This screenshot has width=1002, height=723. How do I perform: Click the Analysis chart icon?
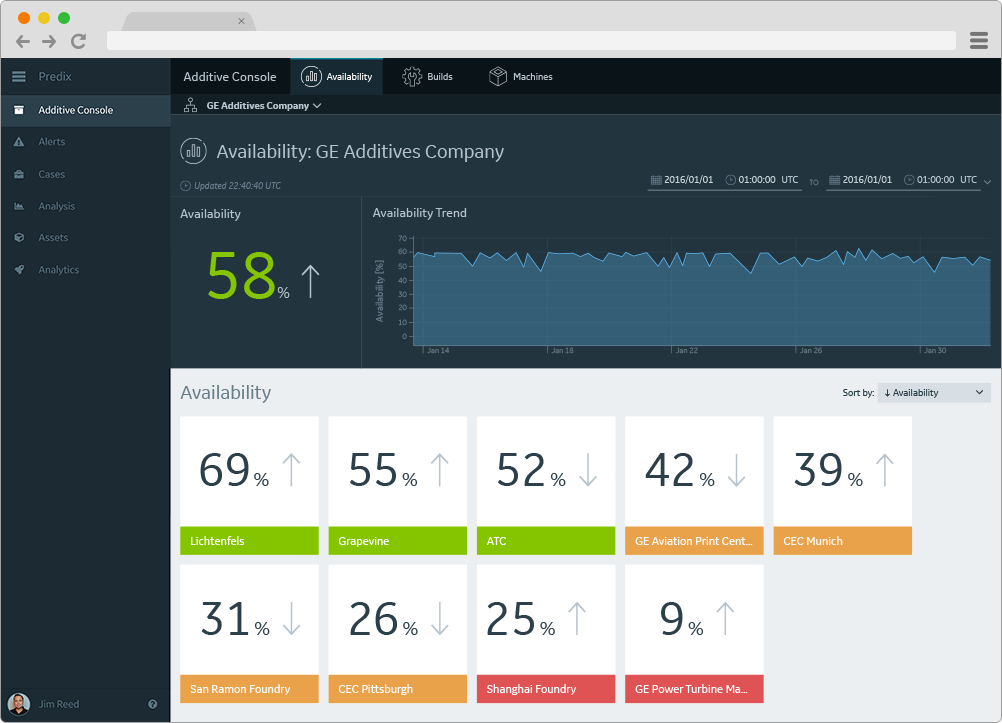point(19,206)
